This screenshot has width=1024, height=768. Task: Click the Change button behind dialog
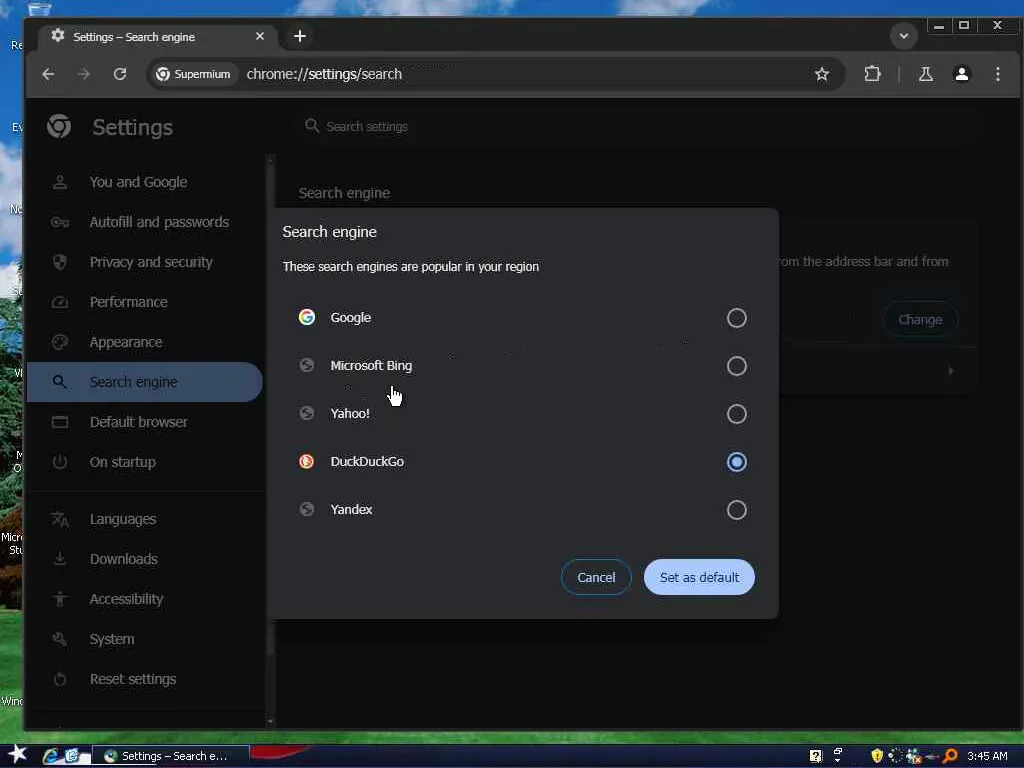920,320
